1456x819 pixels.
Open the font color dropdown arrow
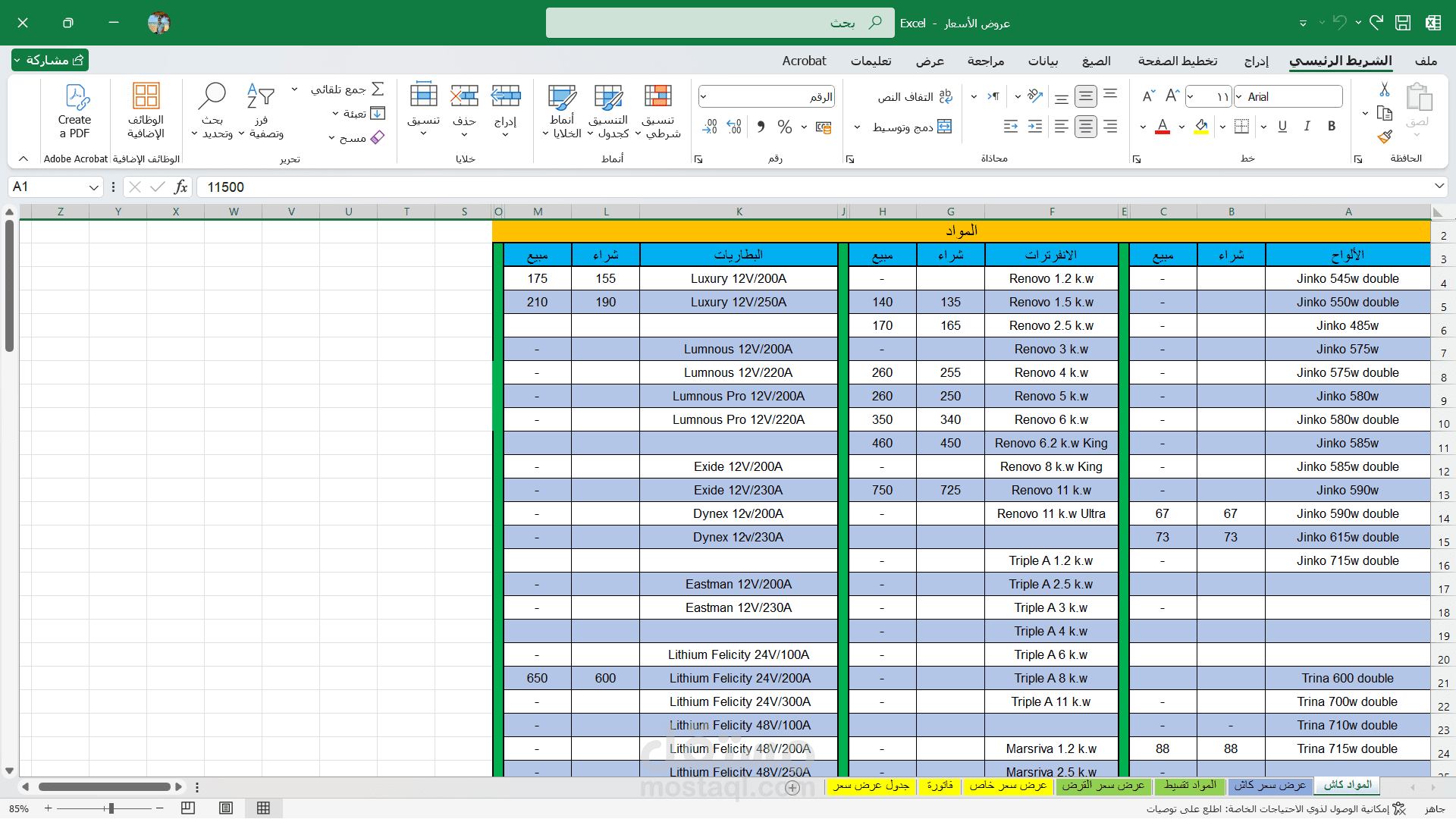click(x=1143, y=127)
